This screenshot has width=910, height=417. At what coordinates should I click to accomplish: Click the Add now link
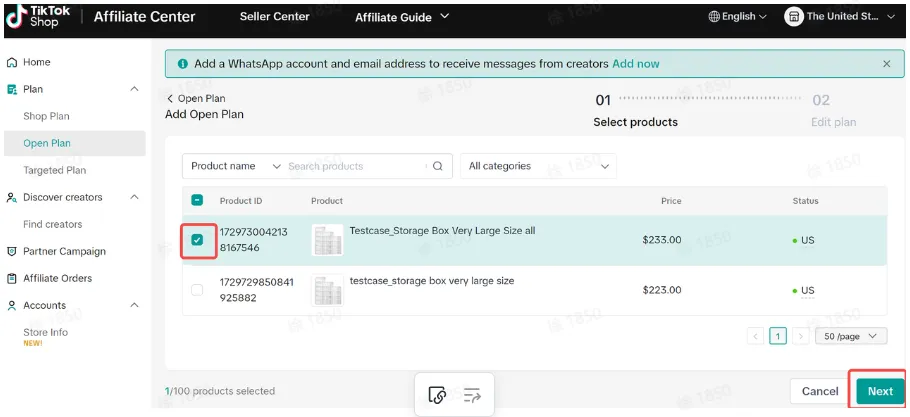636,64
